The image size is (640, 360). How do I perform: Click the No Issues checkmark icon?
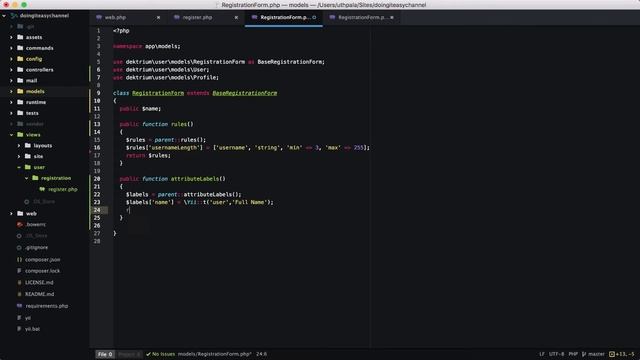coord(148,354)
